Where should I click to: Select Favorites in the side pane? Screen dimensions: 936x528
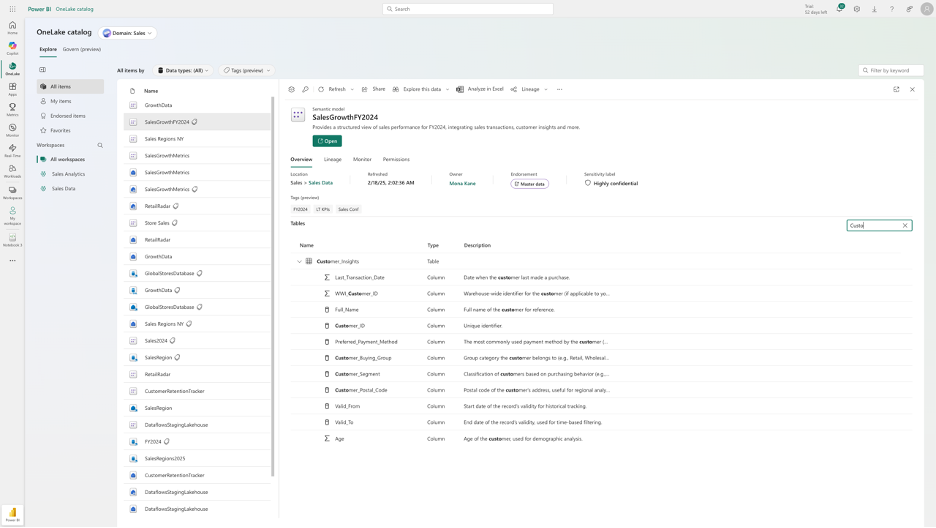click(70, 130)
